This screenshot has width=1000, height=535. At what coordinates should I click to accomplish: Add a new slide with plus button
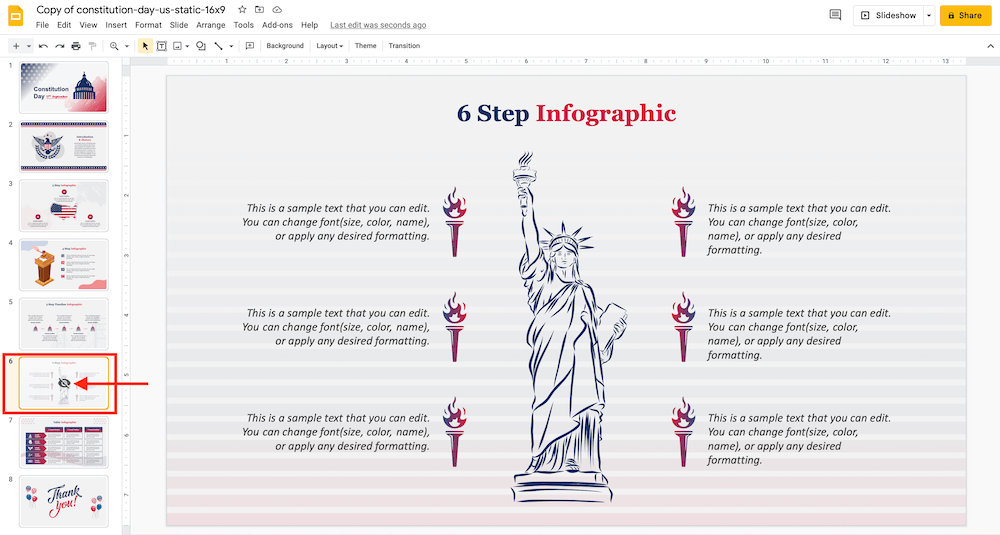(16, 46)
